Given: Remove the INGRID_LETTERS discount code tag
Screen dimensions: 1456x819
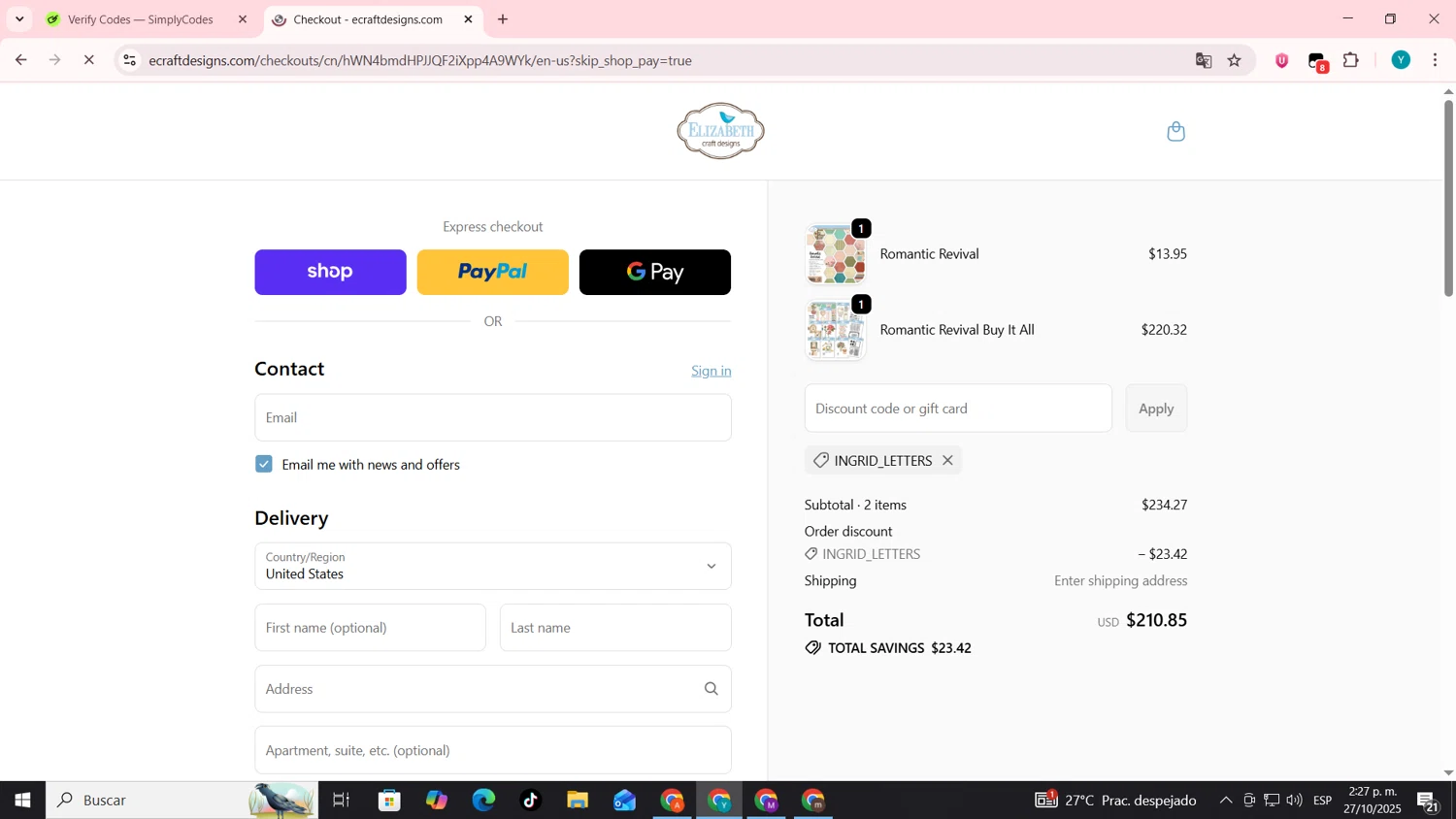Looking at the screenshot, I should pos(947,461).
